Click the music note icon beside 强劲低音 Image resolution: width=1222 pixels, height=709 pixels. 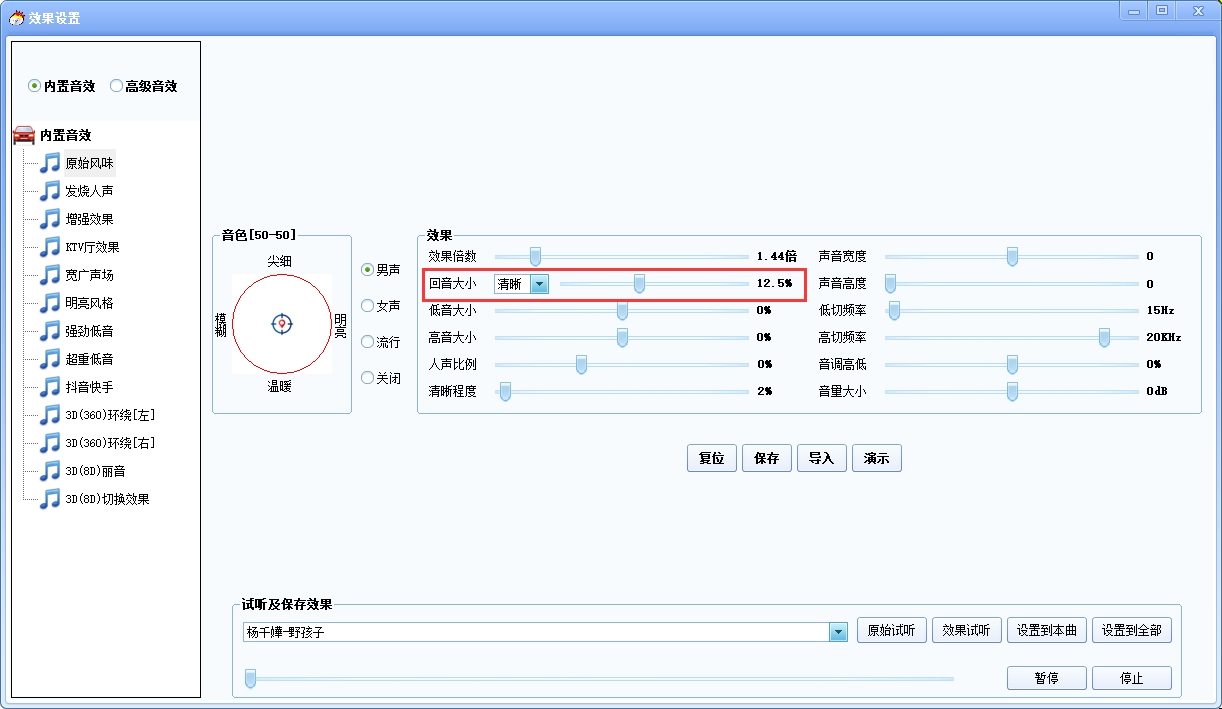pos(50,331)
